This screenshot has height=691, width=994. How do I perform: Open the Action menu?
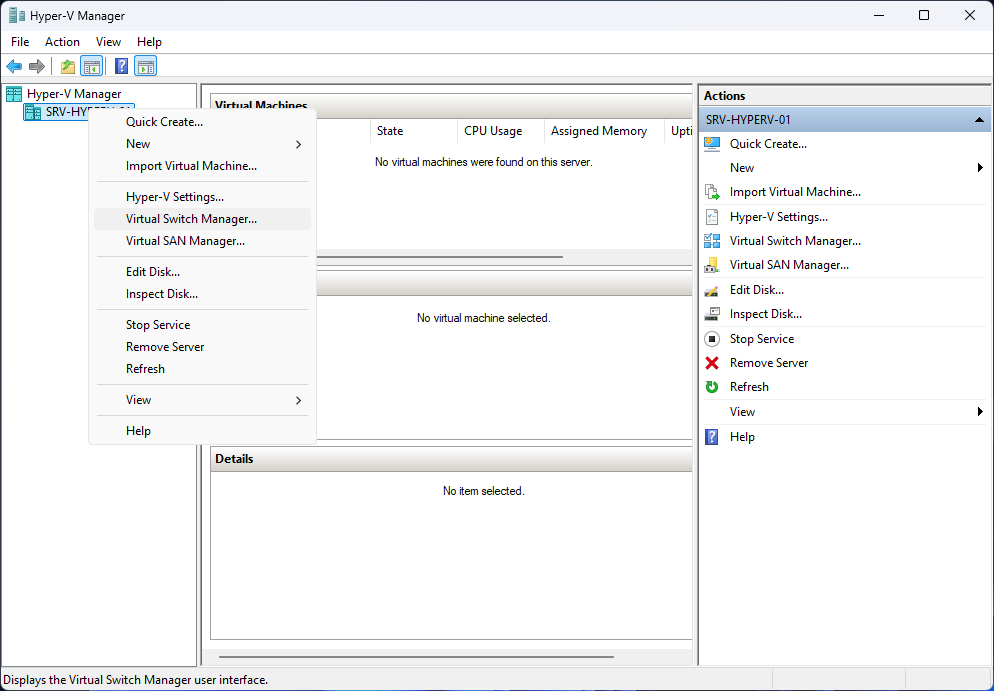point(62,42)
